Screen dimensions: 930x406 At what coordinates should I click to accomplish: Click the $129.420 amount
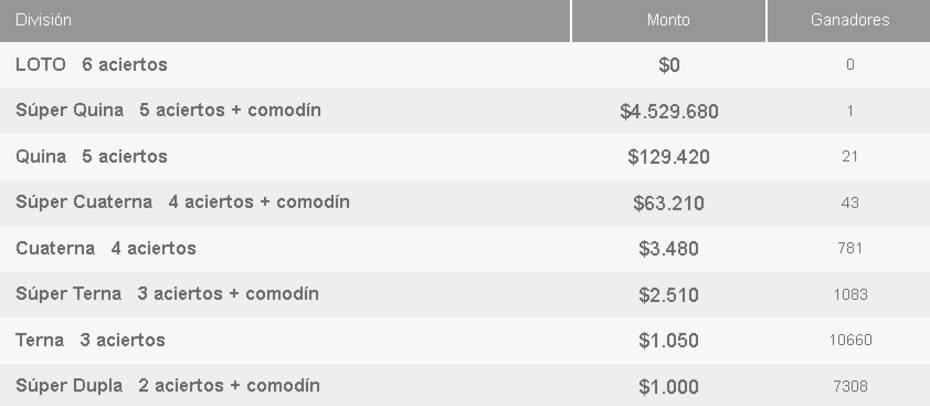point(669,157)
